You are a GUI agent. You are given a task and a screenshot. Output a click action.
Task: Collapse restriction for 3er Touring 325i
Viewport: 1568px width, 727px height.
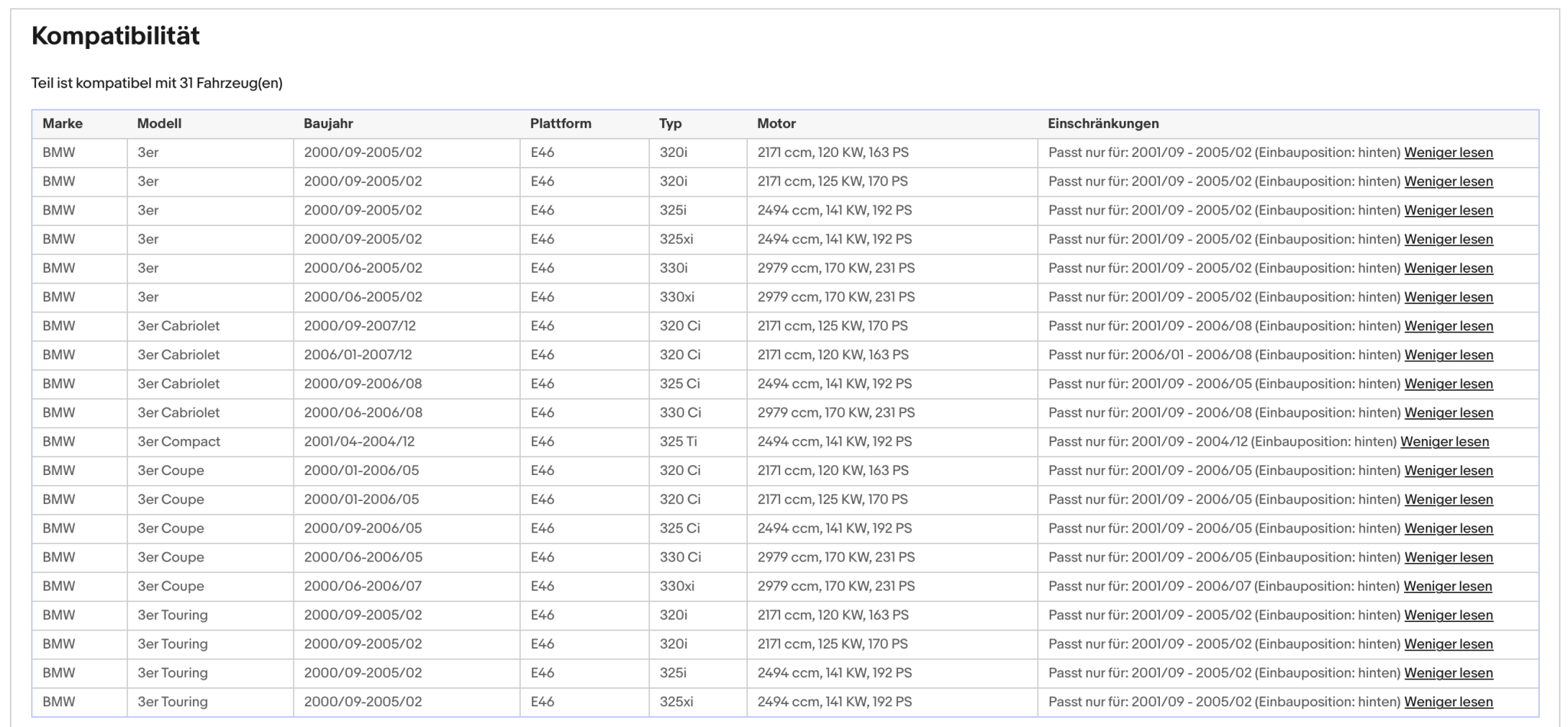(x=1448, y=673)
